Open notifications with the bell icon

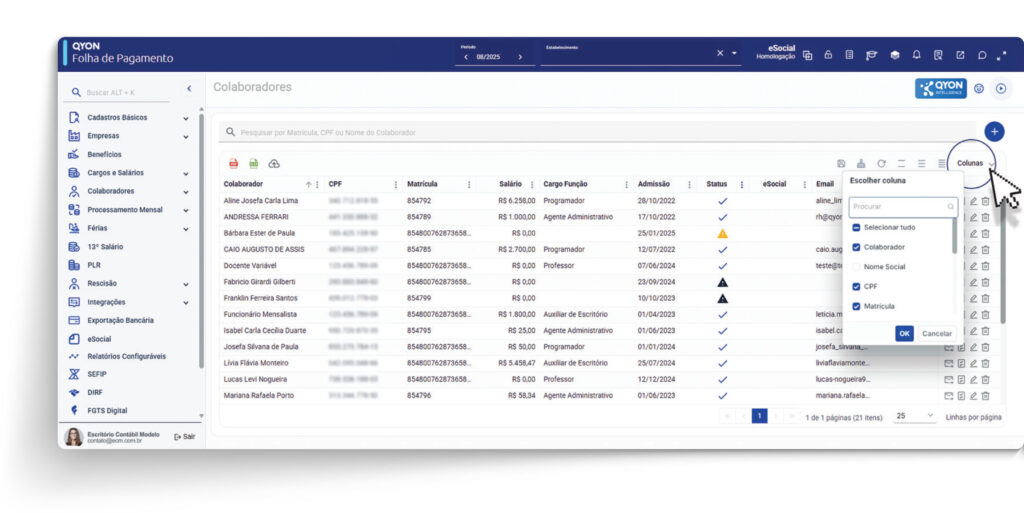(x=916, y=55)
